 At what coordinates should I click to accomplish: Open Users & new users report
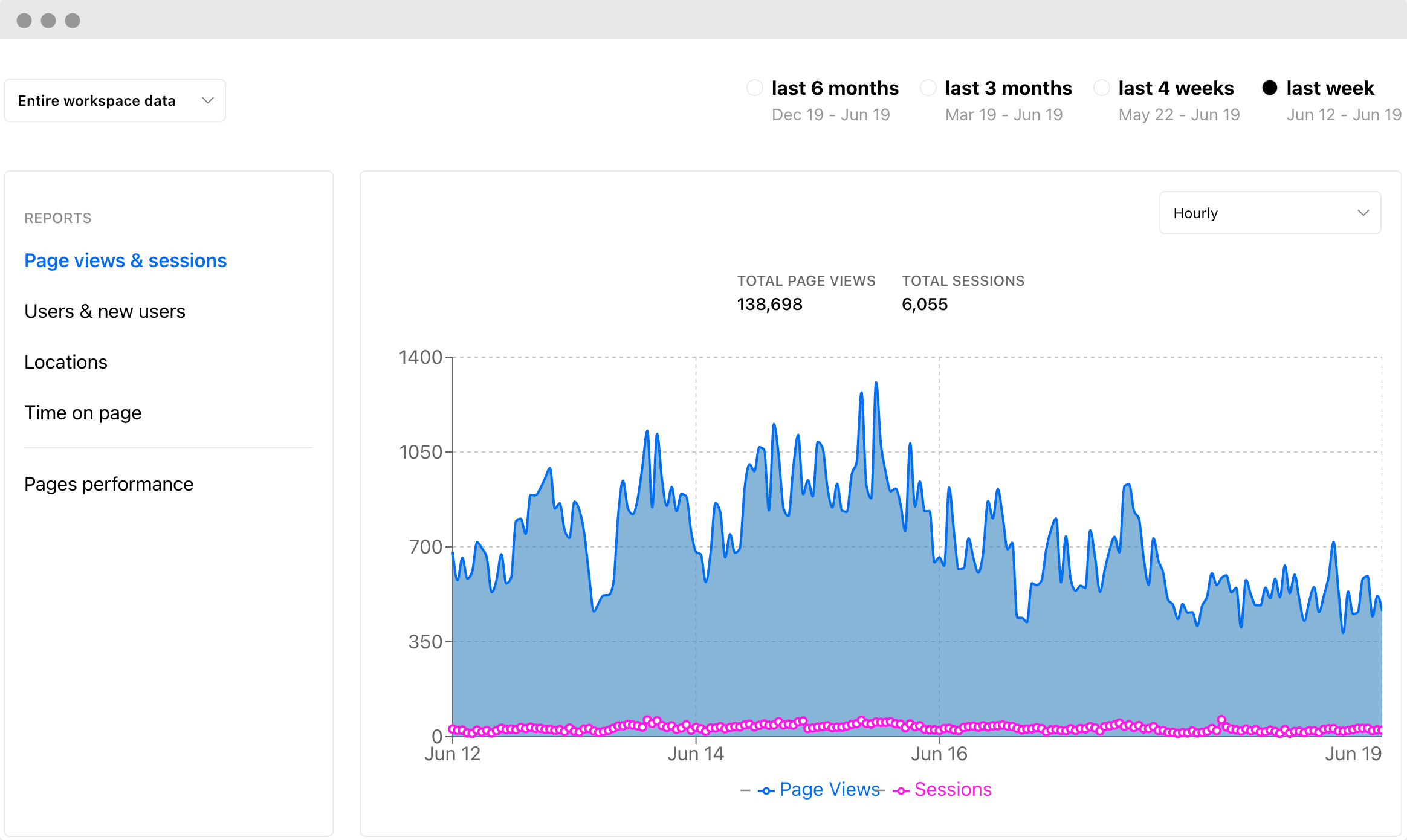point(105,311)
